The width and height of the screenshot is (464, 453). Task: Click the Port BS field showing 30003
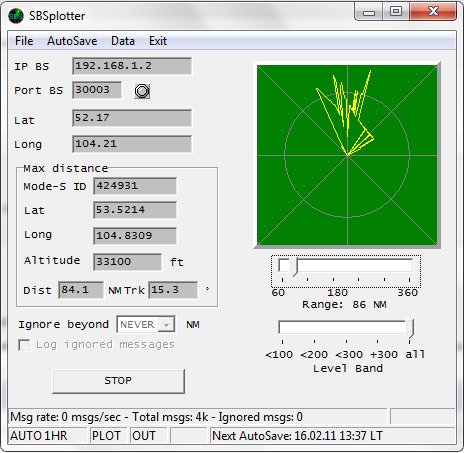pos(97,90)
